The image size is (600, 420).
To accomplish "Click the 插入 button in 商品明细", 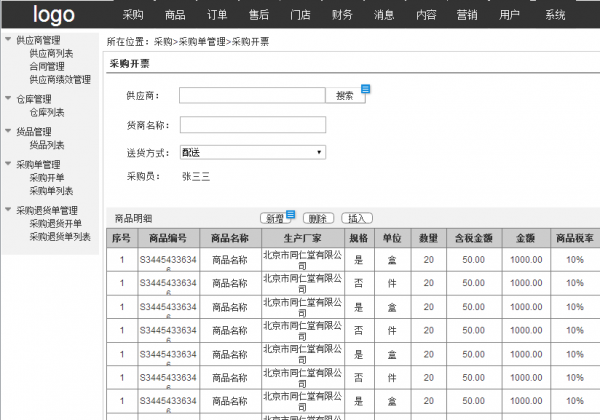I will [x=357, y=218].
